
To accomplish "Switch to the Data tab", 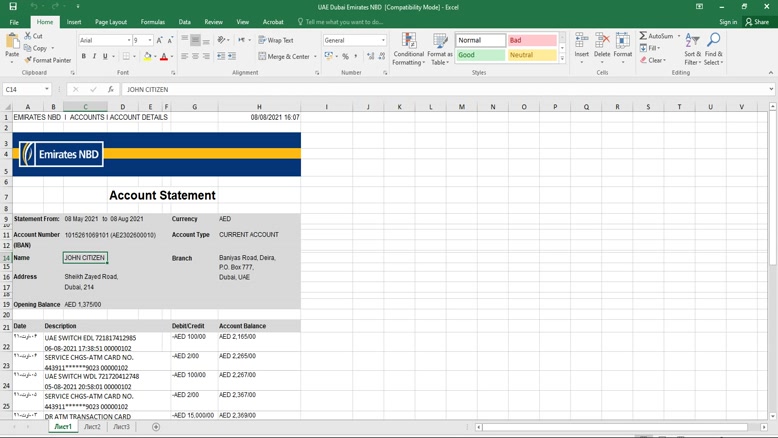I will [x=185, y=22].
